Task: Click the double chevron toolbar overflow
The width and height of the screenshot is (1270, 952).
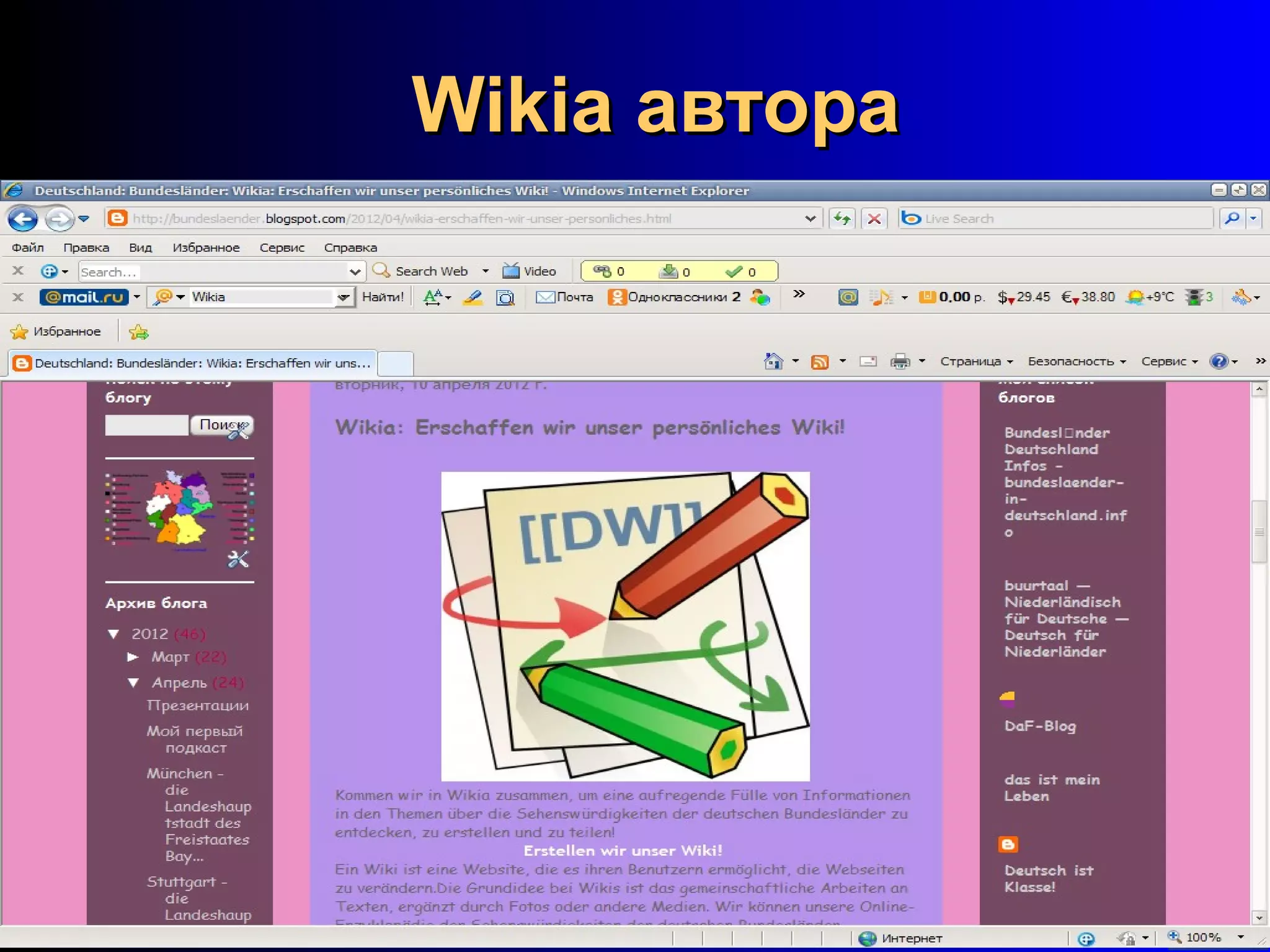Action: click(799, 294)
